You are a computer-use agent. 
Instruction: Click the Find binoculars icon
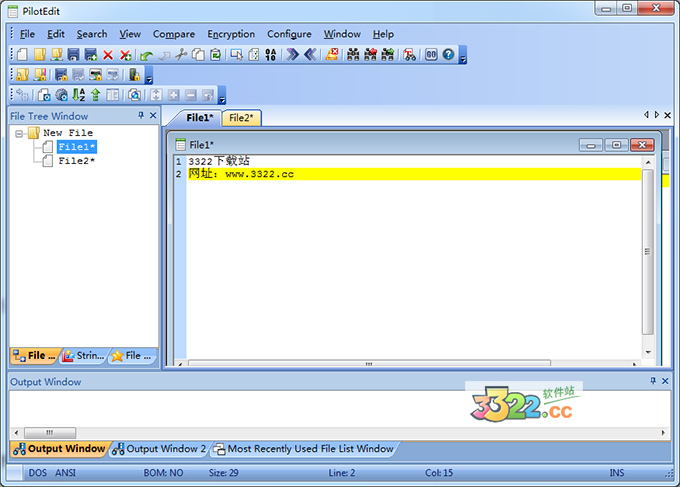pos(353,55)
